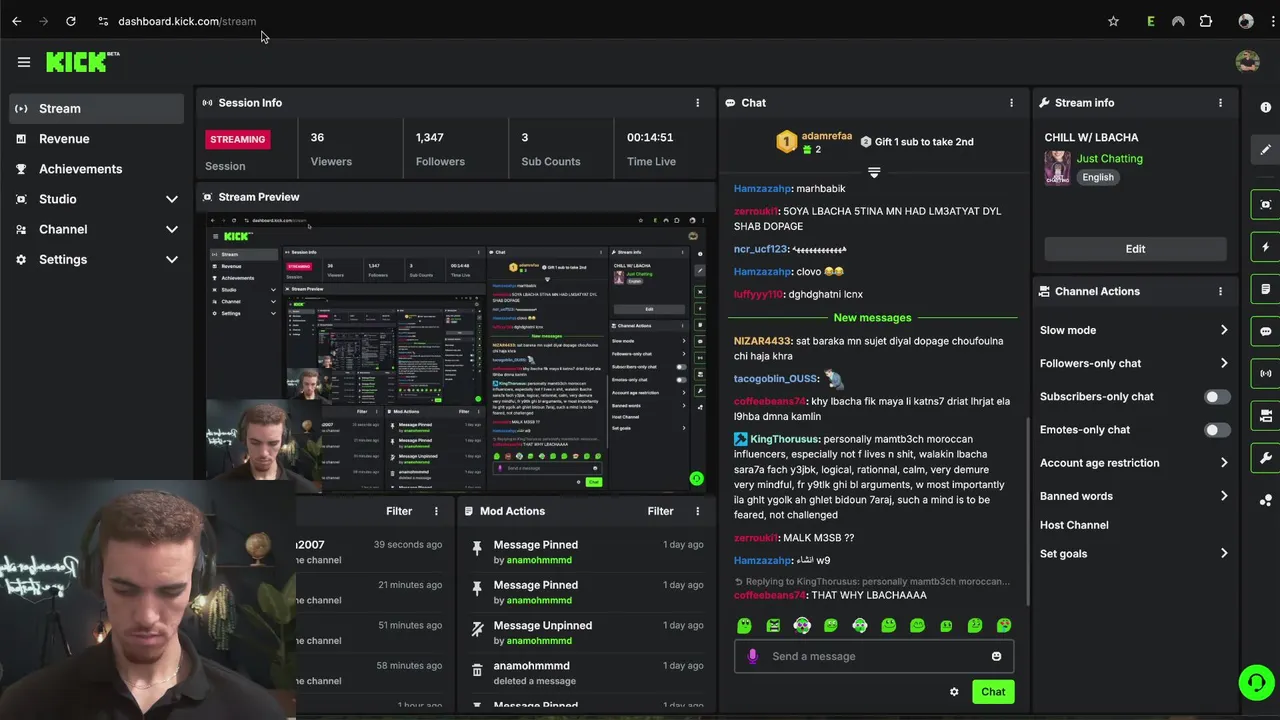Click the Just Chatting category link
The height and width of the screenshot is (720, 1280).
(x=1109, y=158)
